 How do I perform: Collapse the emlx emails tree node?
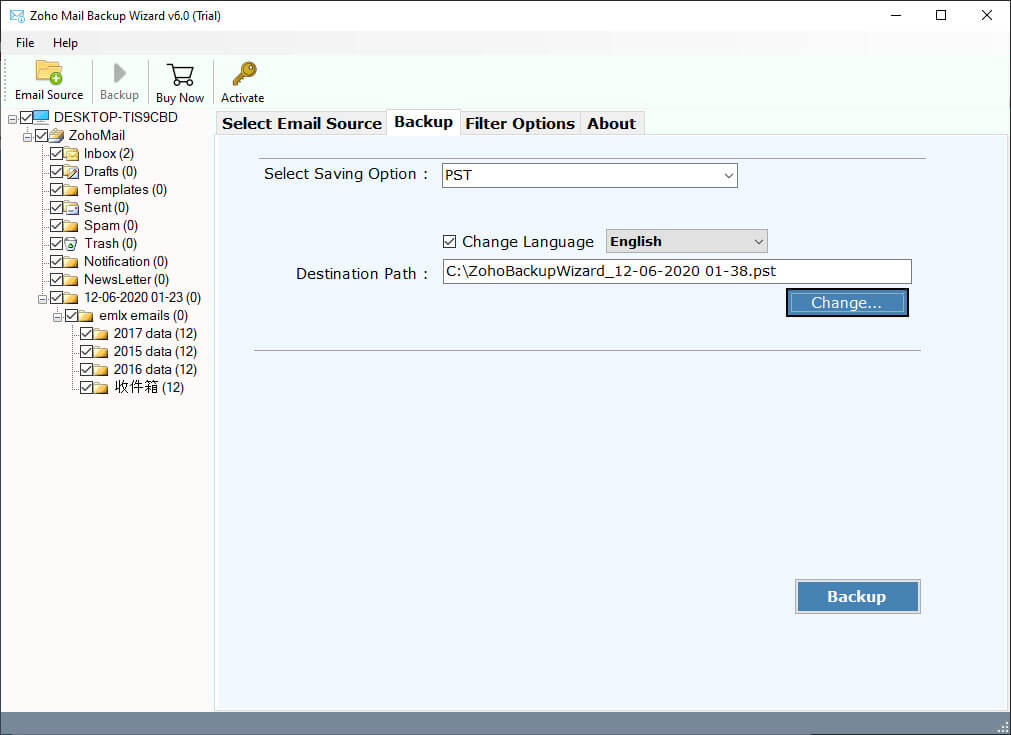point(57,317)
